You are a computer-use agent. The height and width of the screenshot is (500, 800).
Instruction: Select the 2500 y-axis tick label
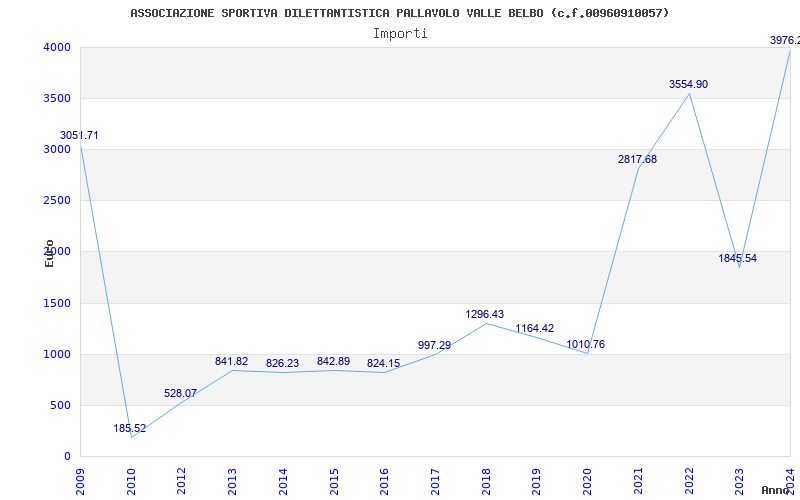click(57, 201)
